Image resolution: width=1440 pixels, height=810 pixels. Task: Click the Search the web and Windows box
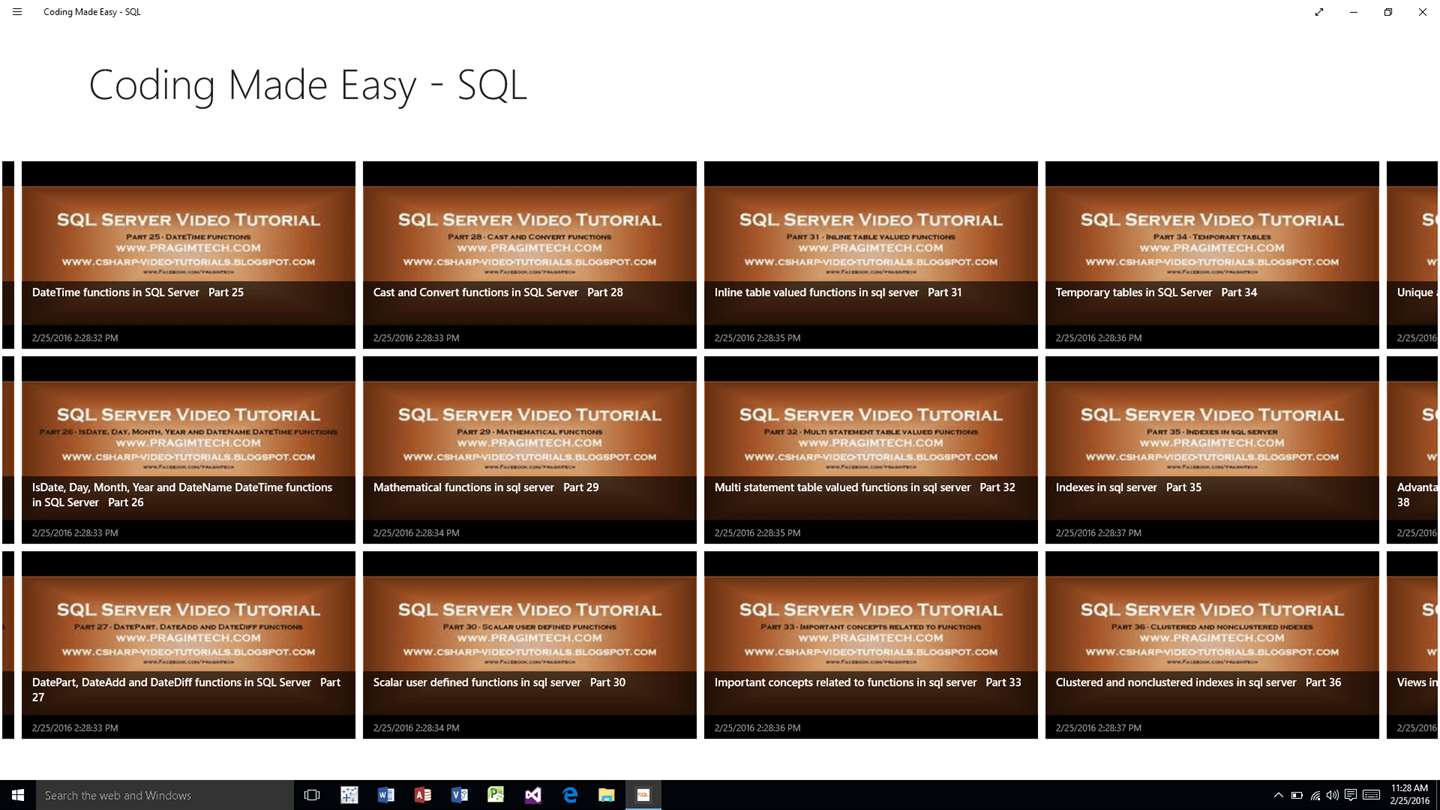pyautogui.click(x=165, y=795)
